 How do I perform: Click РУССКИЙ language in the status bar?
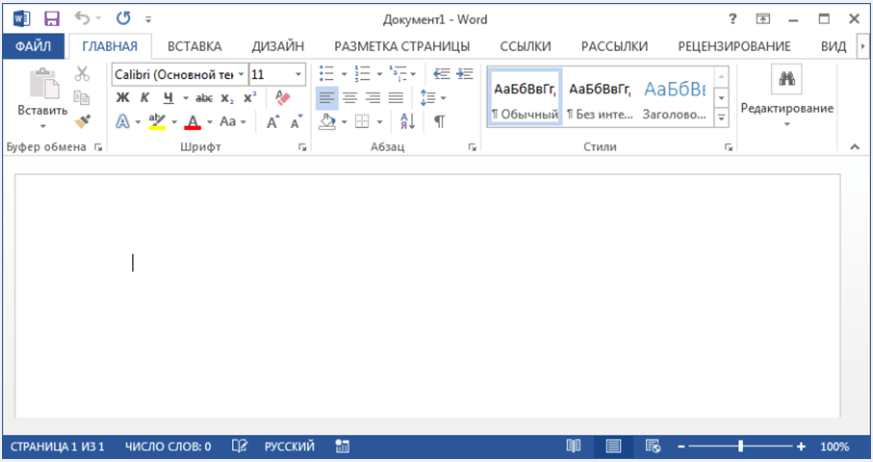[289, 446]
